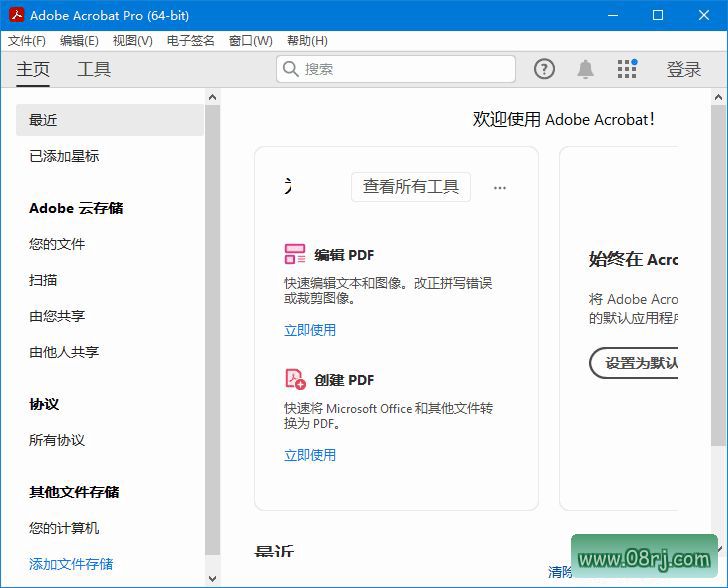Open the three-dots more options menu
This screenshot has height=588, width=728.
coord(500,187)
